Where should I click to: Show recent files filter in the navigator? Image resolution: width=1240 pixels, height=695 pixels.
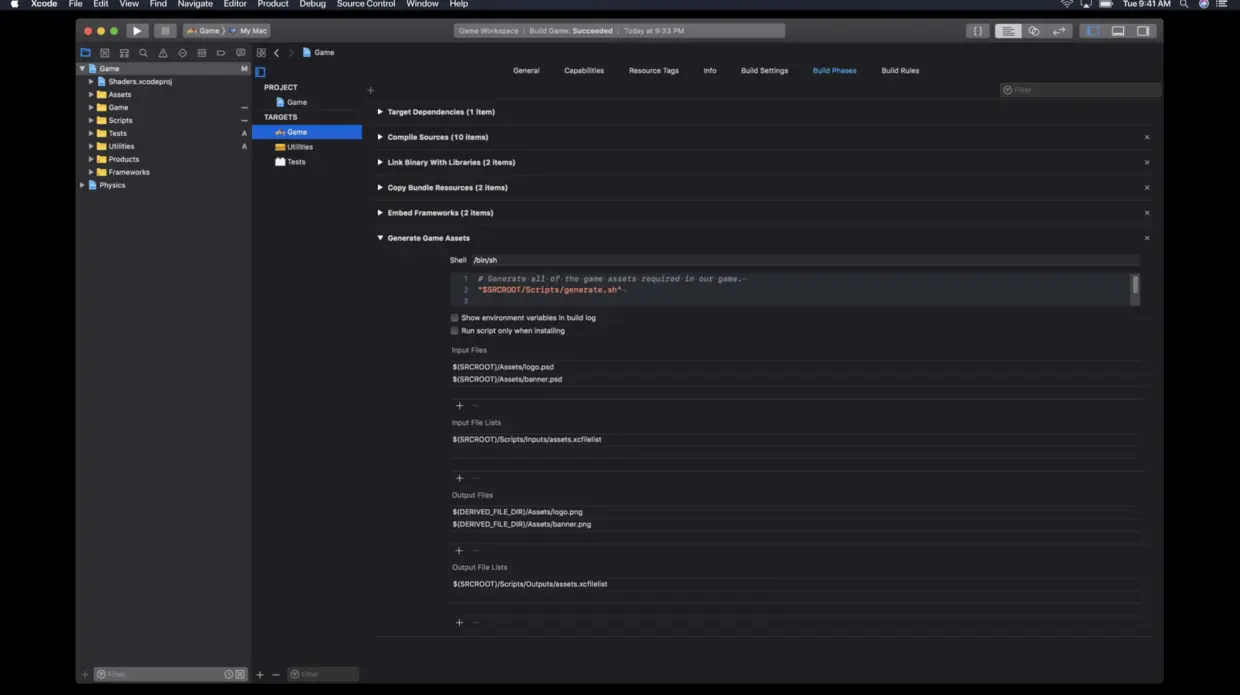tap(229, 675)
